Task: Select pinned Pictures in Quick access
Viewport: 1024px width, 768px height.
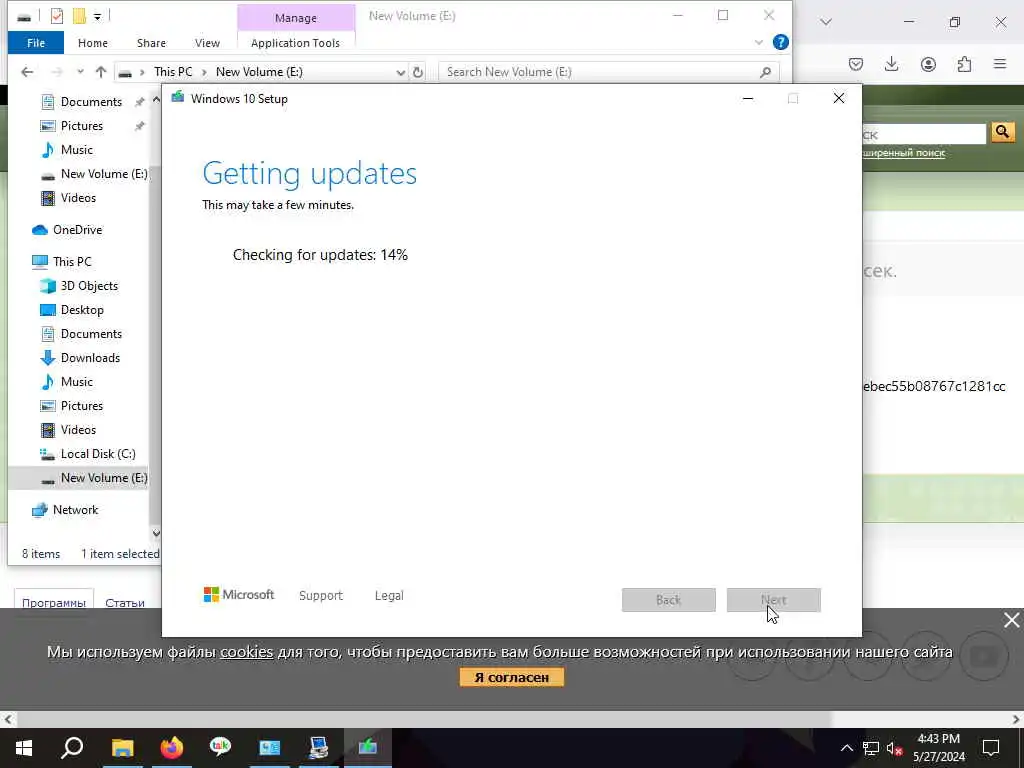Action: click(x=82, y=126)
